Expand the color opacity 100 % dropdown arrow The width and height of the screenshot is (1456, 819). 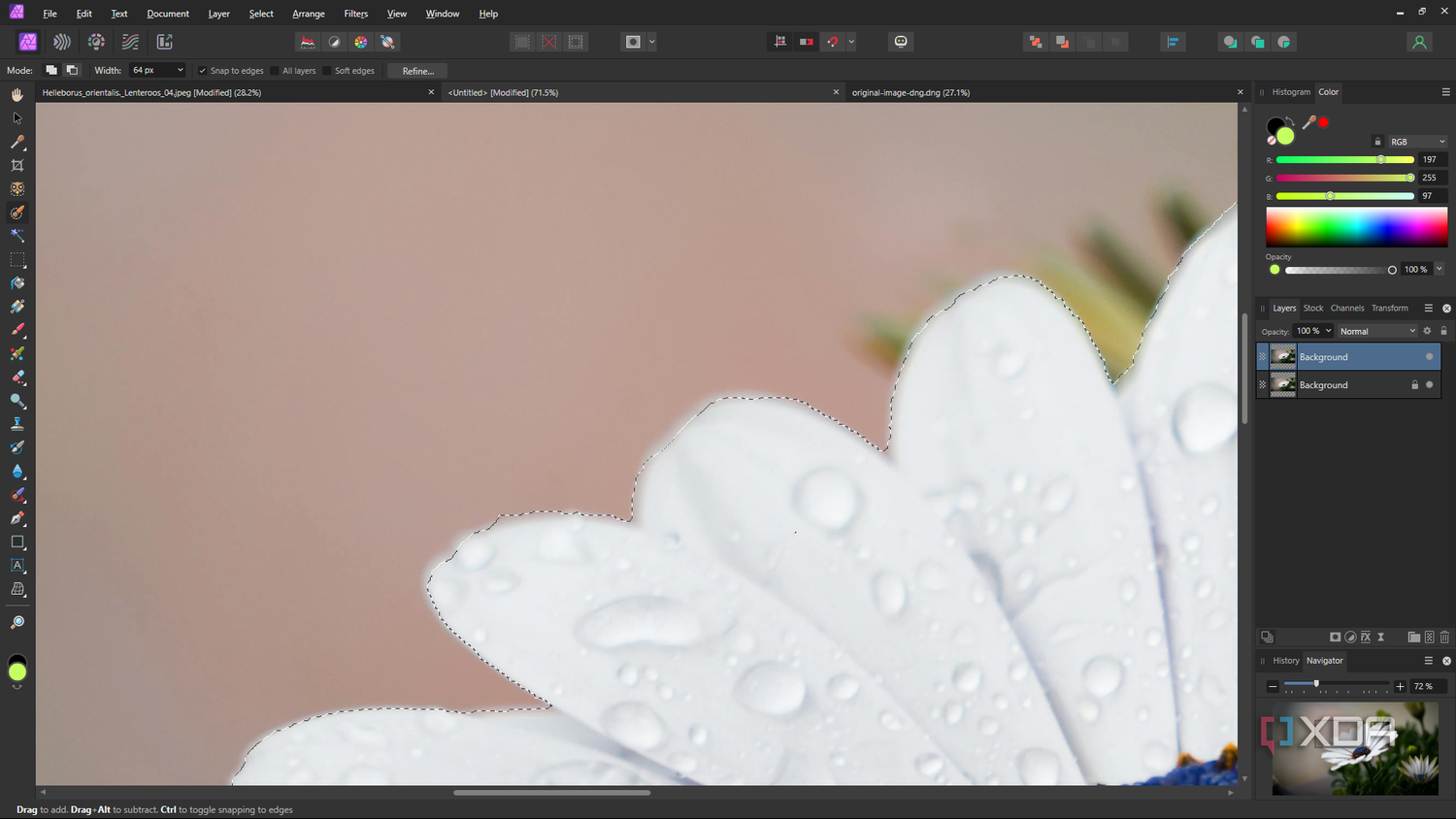point(1439,269)
